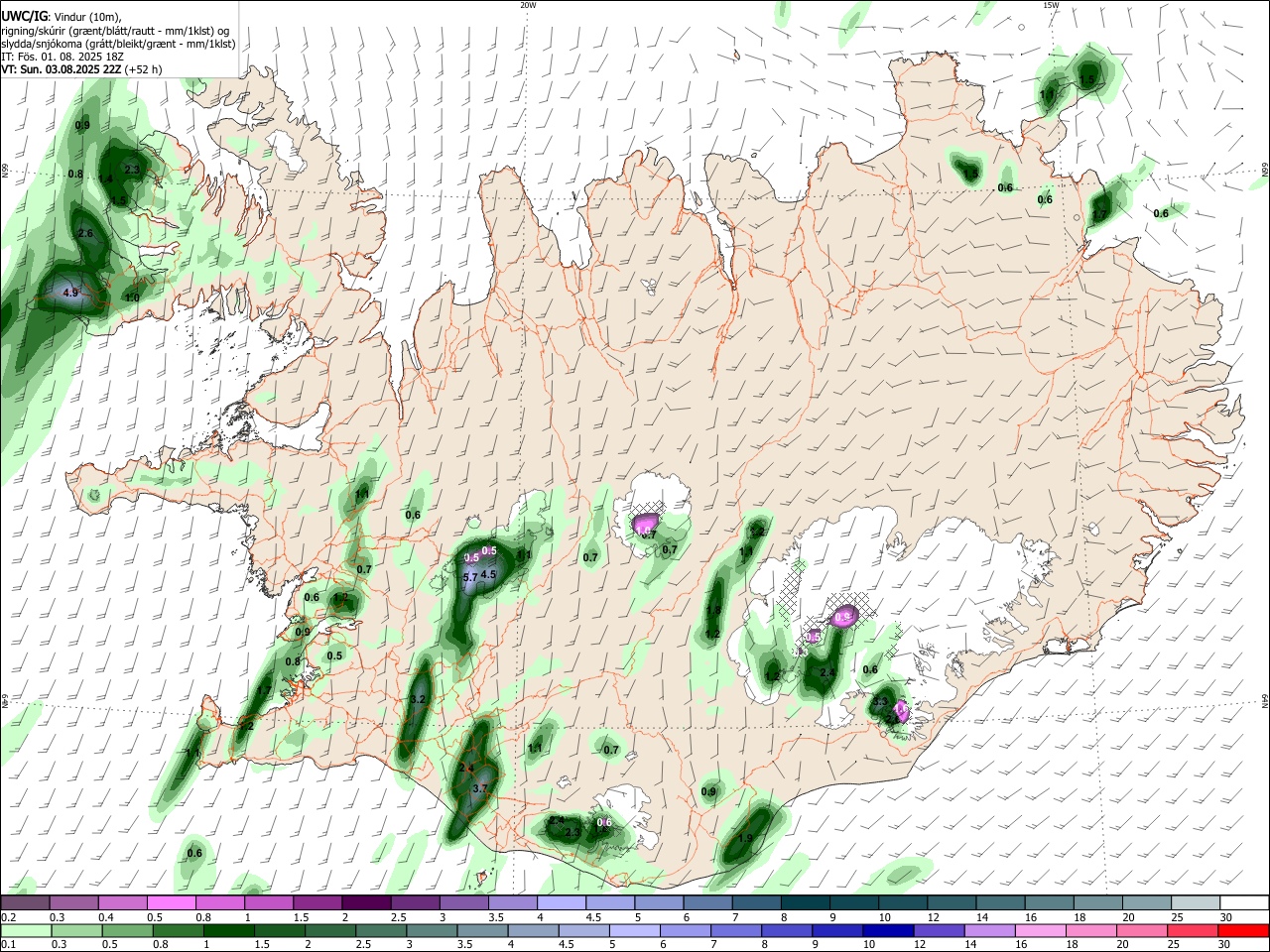Click the 'rigning/skúrir' legend description line

(x=115, y=31)
